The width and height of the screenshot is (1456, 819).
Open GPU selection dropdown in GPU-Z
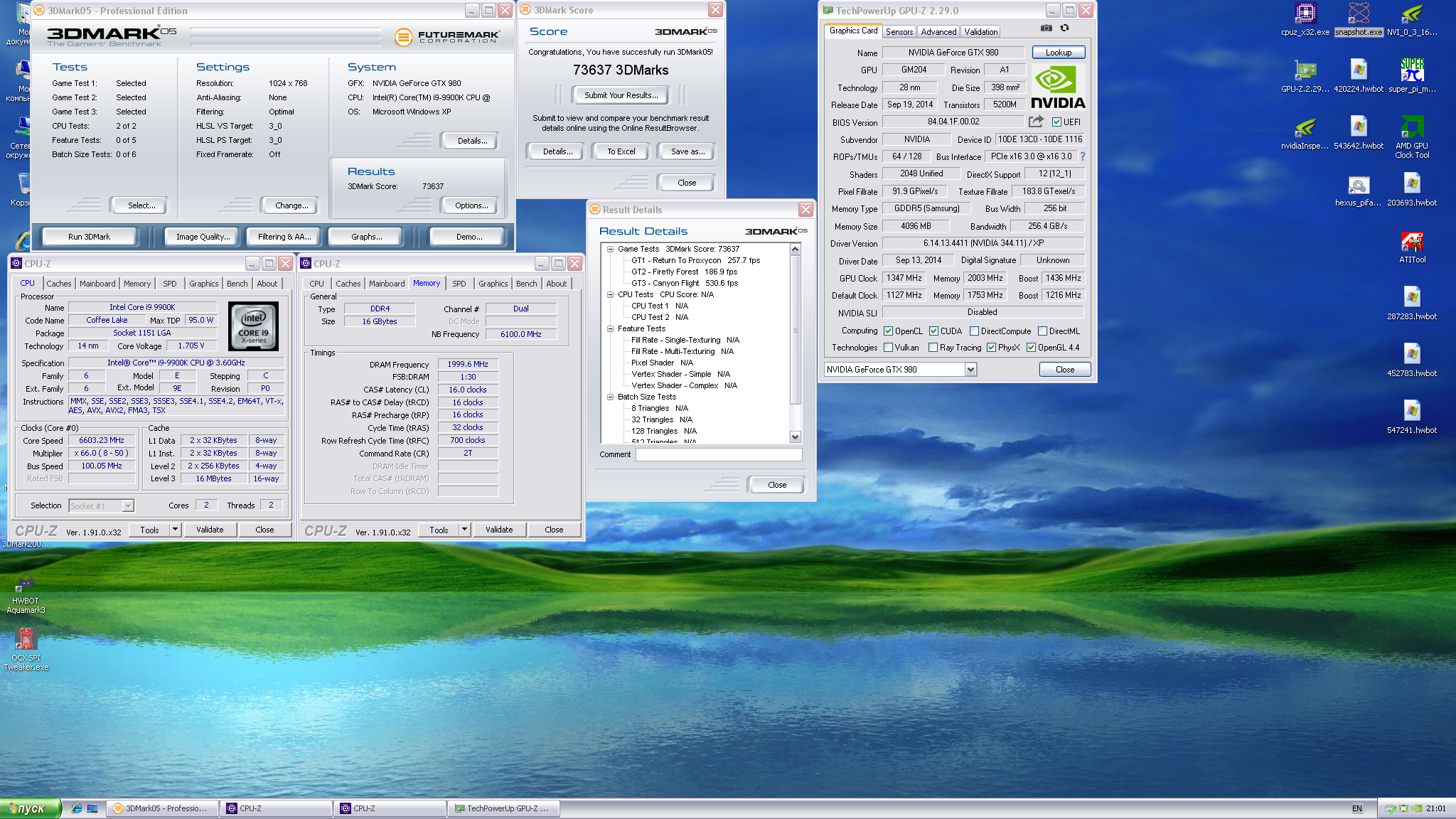970,370
